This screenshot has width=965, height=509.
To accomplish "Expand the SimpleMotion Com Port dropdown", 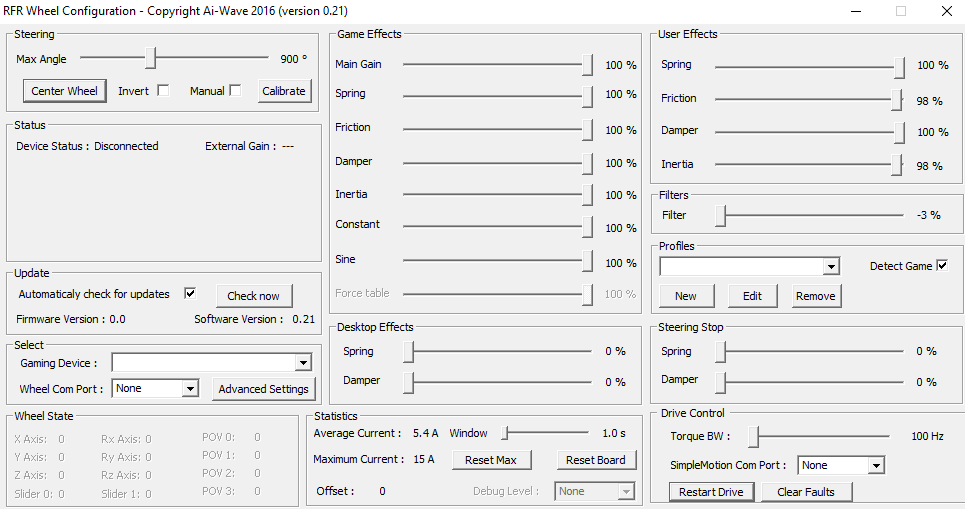I will (x=876, y=466).
